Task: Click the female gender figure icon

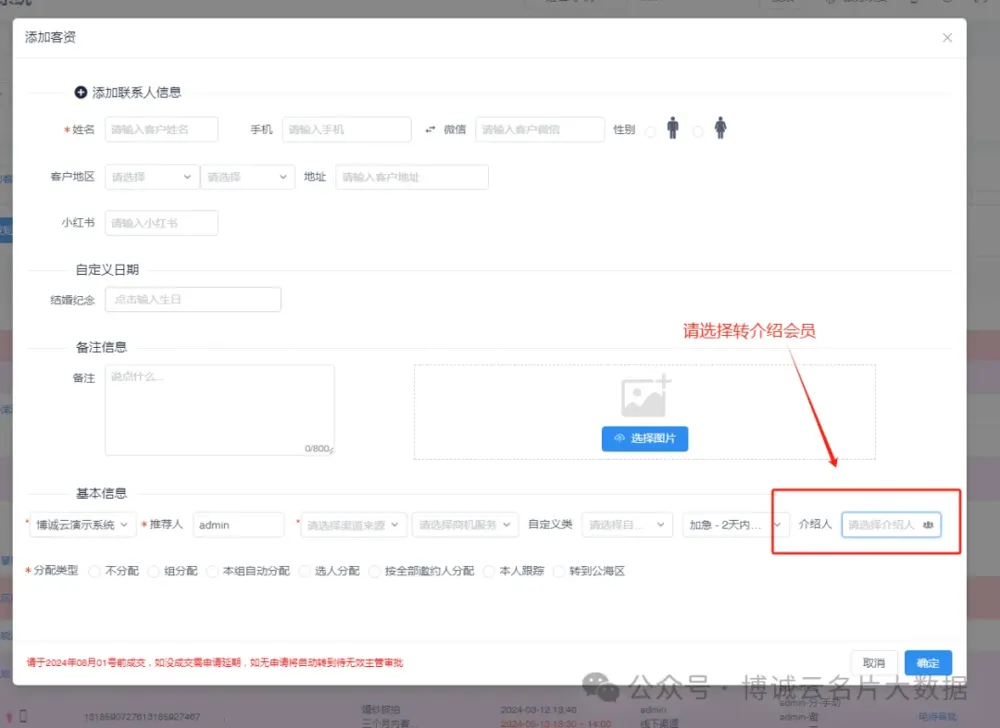Action: click(720, 129)
